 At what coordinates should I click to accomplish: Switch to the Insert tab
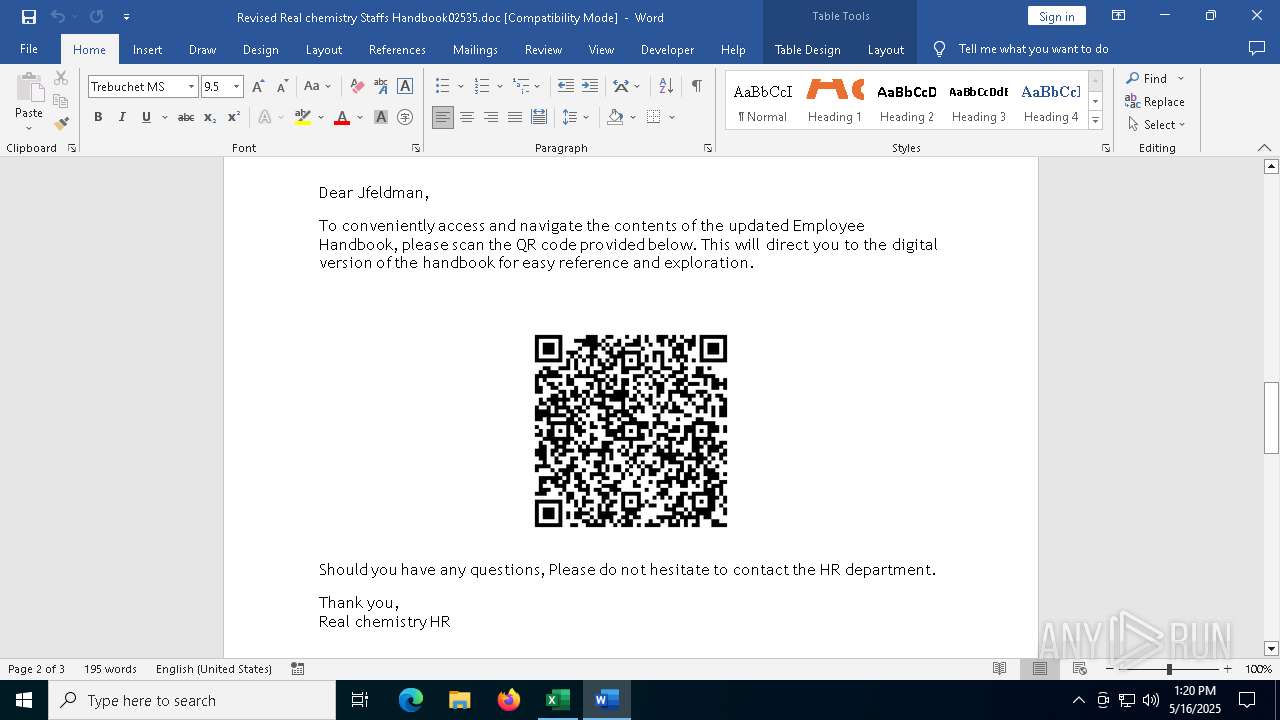click(147, 49)
